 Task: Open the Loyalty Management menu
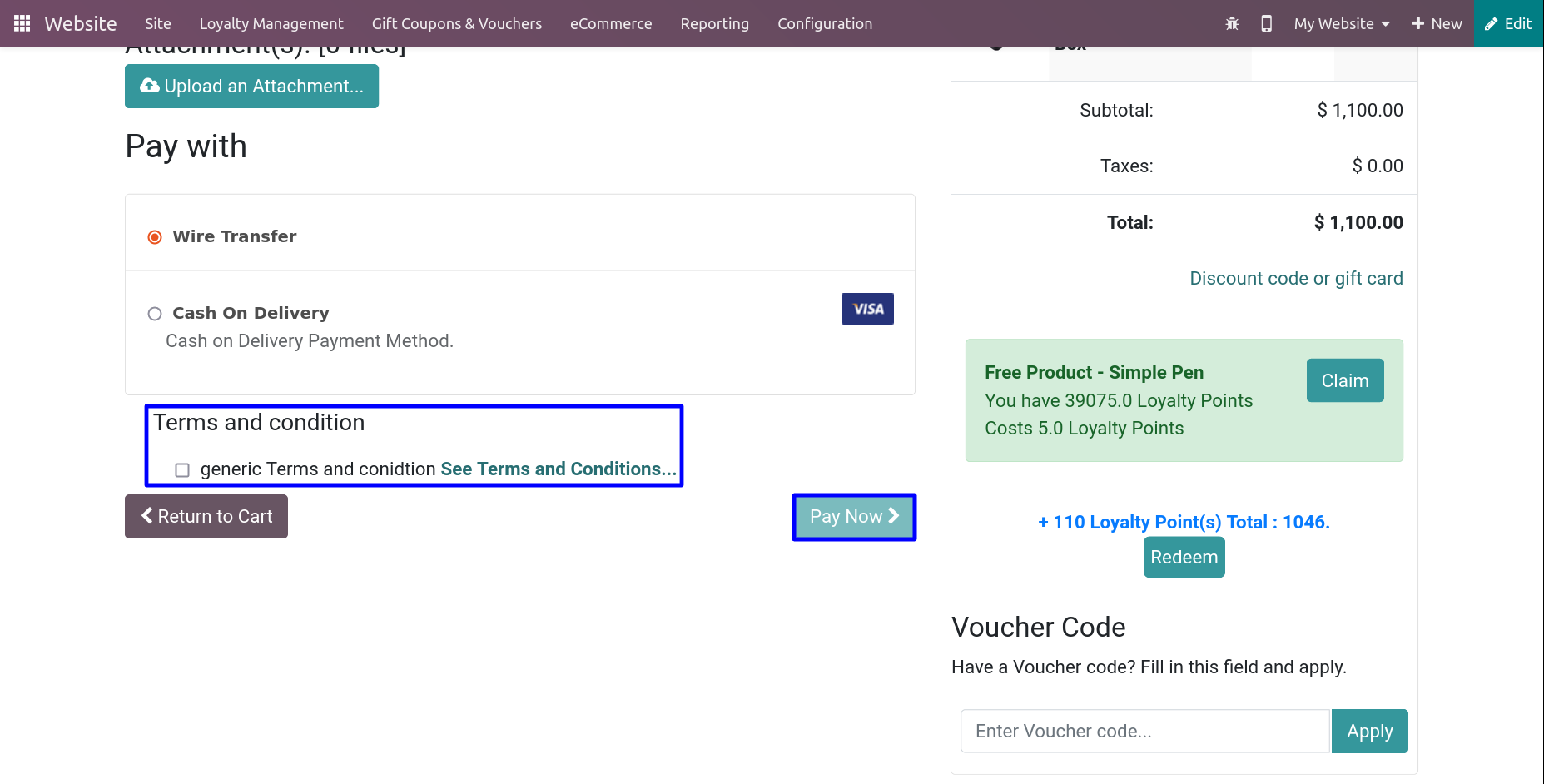click(271, 23)
